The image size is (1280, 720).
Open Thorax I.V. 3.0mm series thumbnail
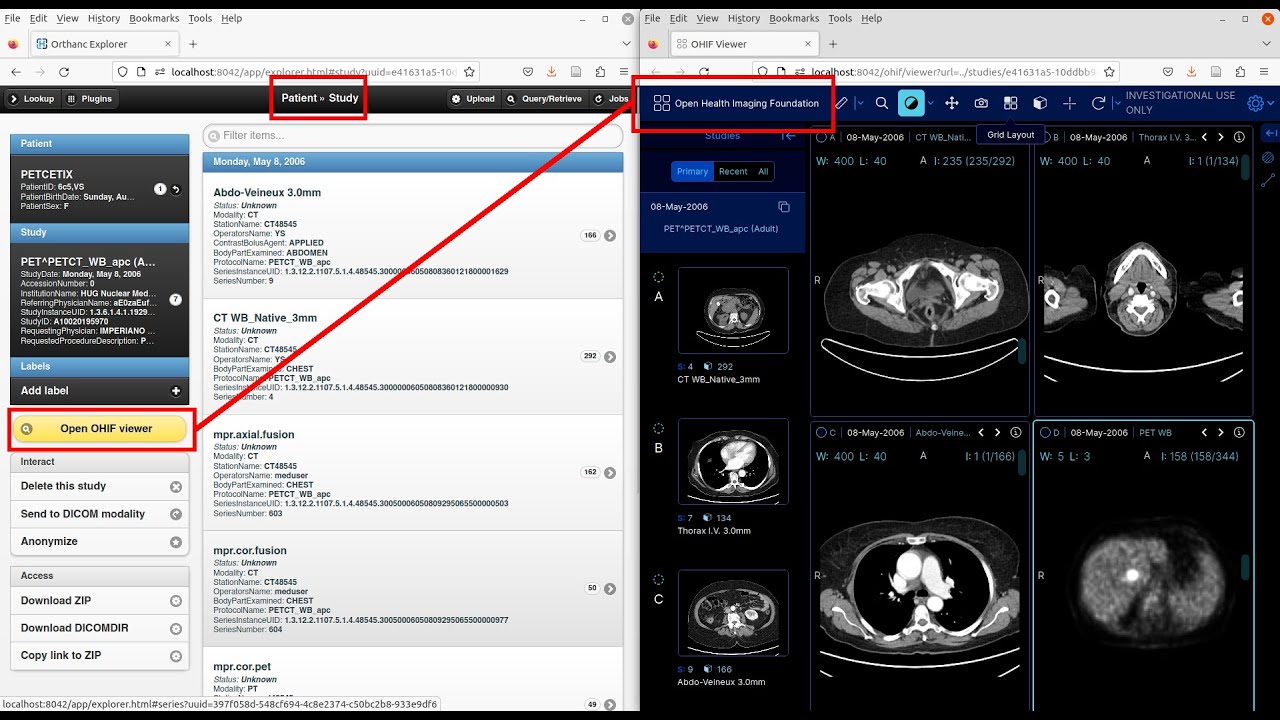[733, 461]
